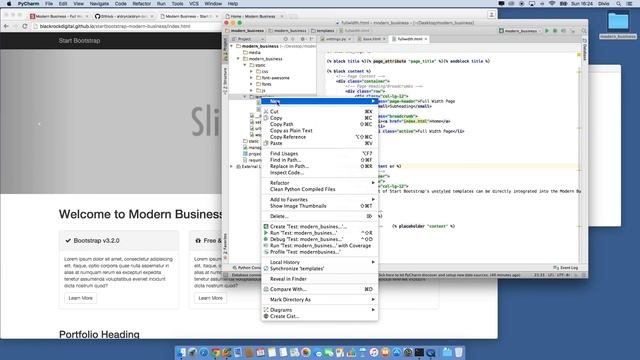
Task: Select Delete... in the context menu
Action: (x=320, y=216)
